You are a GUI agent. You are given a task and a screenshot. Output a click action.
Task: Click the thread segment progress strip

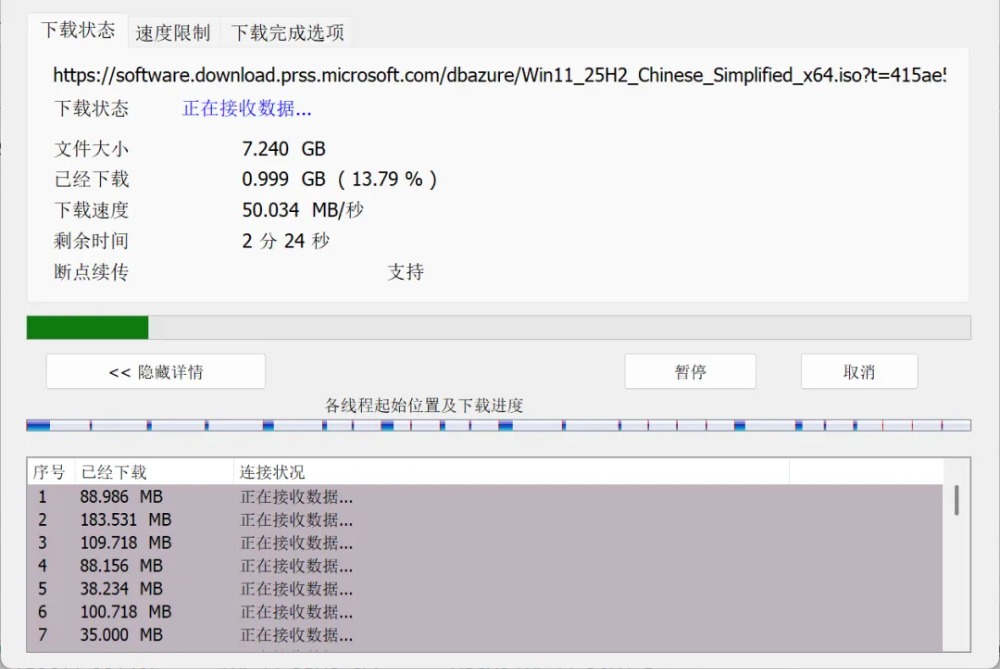pos(498,426)
